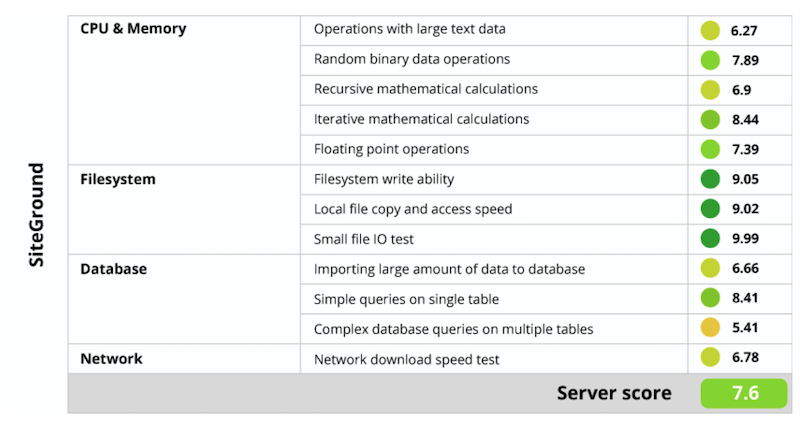Click the orange dot next to 5.41
Viewport: 800px width, 422px height.
[x=710, y=328]
